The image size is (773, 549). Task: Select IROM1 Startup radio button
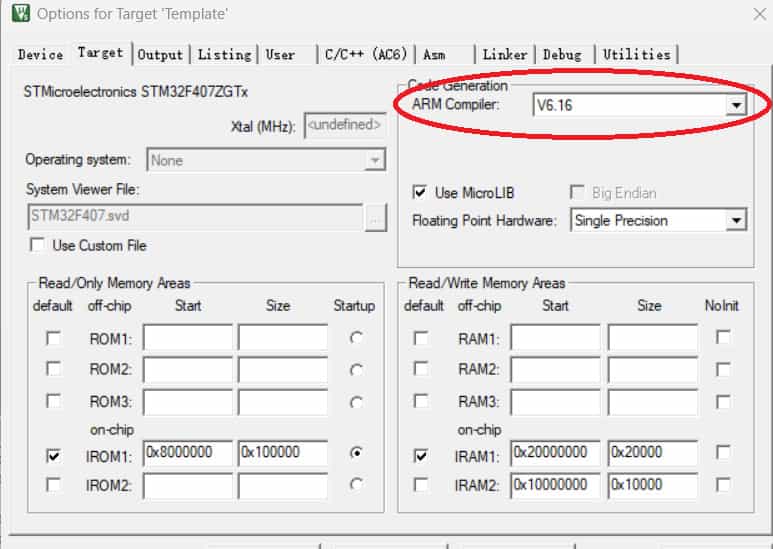pyautogui.click(x=356, y=452)
